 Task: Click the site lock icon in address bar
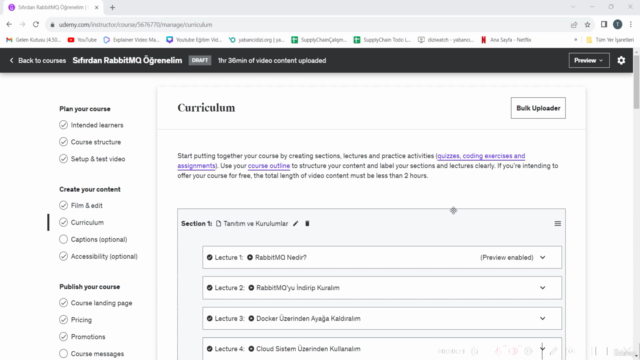tap(52, 25)
